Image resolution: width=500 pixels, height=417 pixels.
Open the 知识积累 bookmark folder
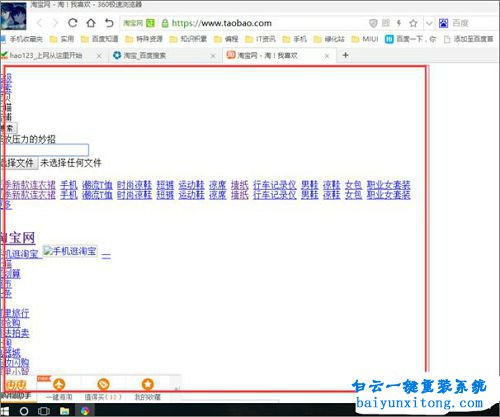click(x=188, y=39)
